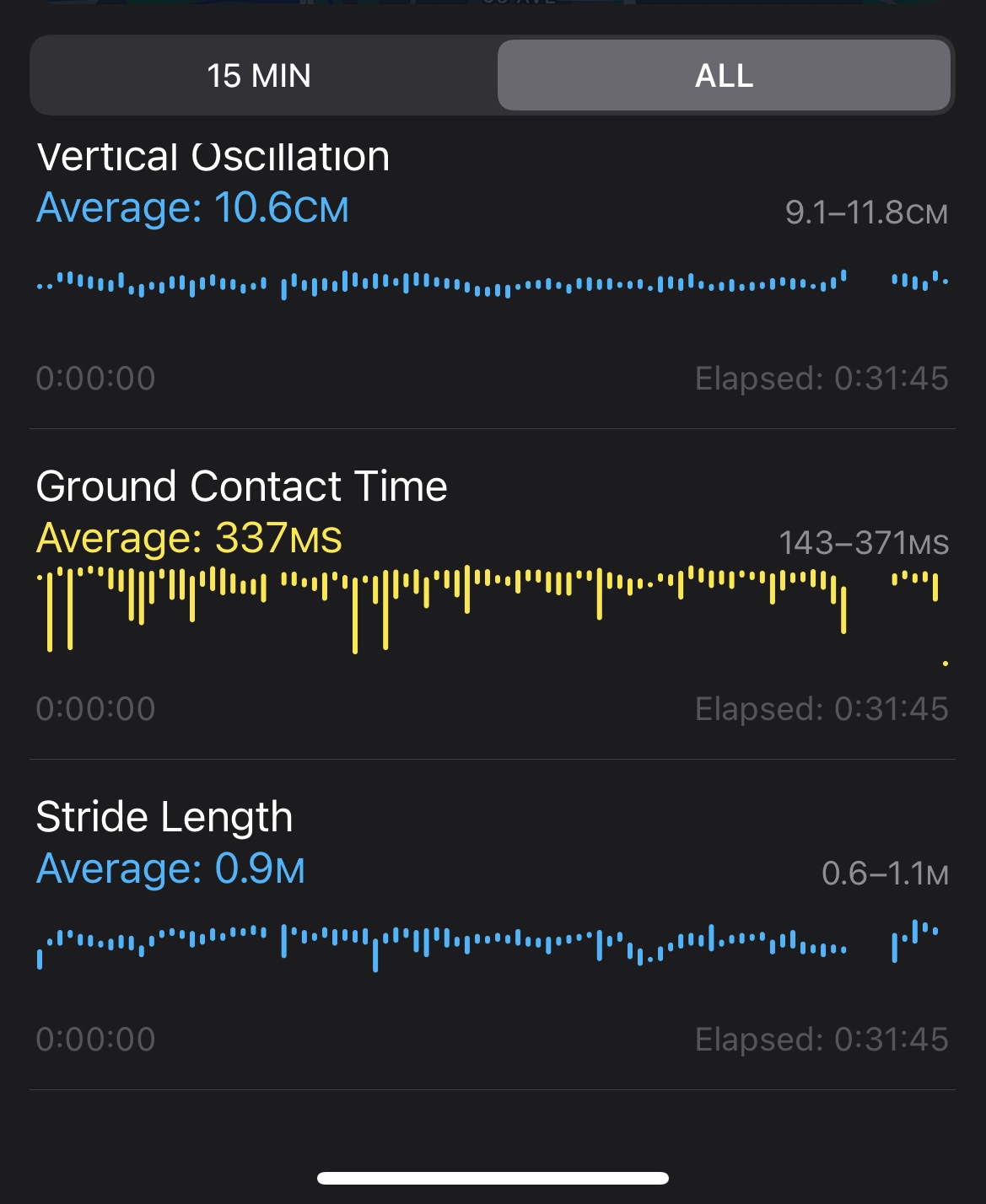
Task: Tap the blue Vertical Oscillation chart
Action: 493,284
